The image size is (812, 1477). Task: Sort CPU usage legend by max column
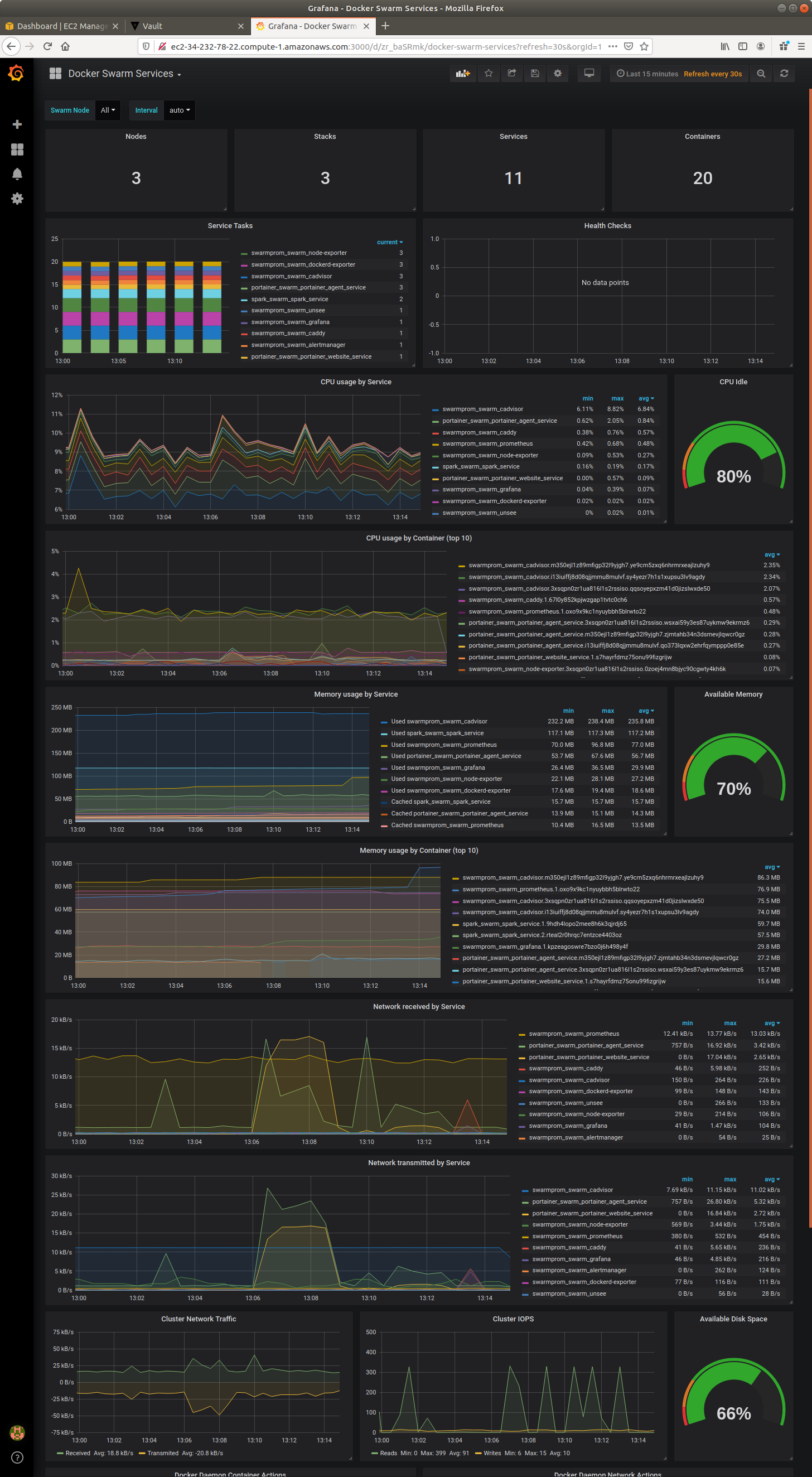tap(617, 398)
